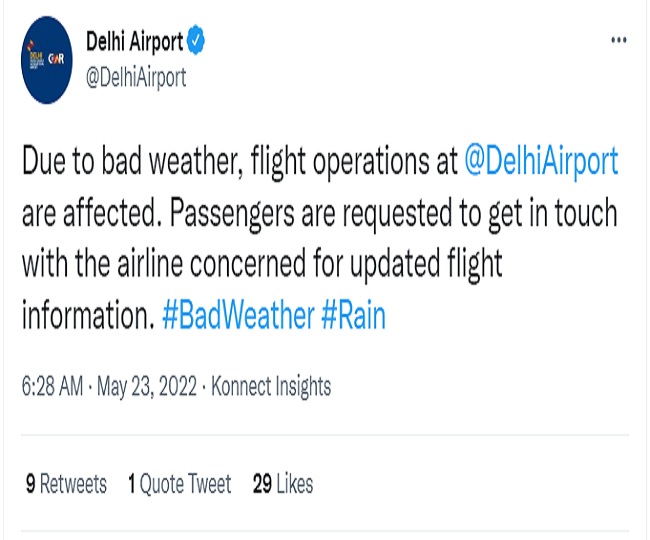Viewport: 650px width, 540px height.
Task: View the 29 Likes list
Action: [x=283, y=484]
